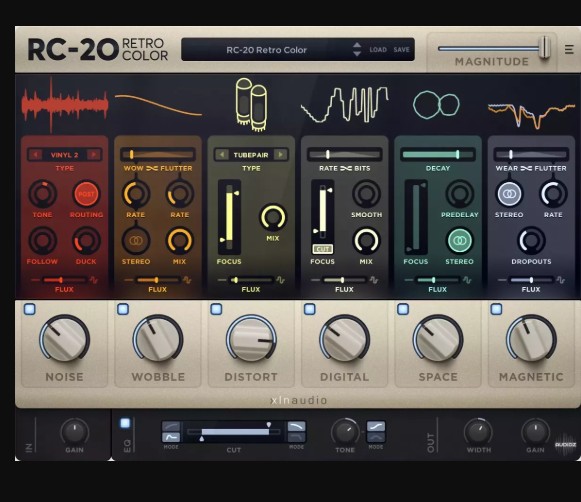Click the Magnitude slider handle
This screenshot has height=502, width=581.
[x=544, y=47]
